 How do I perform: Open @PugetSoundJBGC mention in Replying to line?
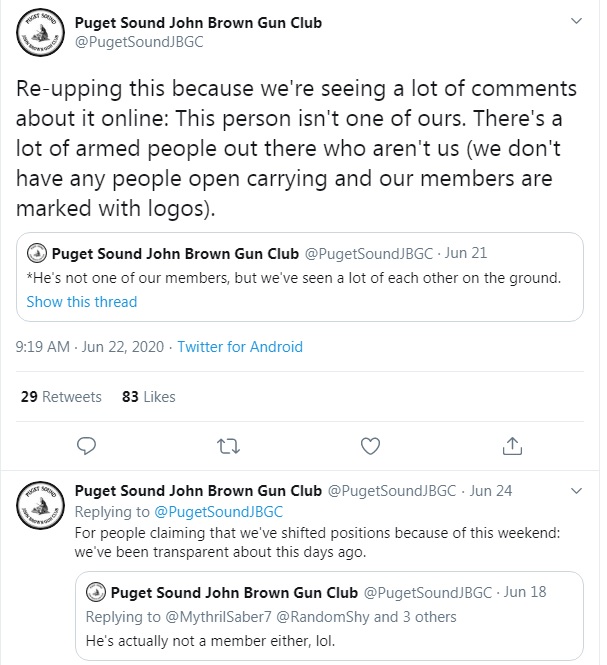point(218,511)
